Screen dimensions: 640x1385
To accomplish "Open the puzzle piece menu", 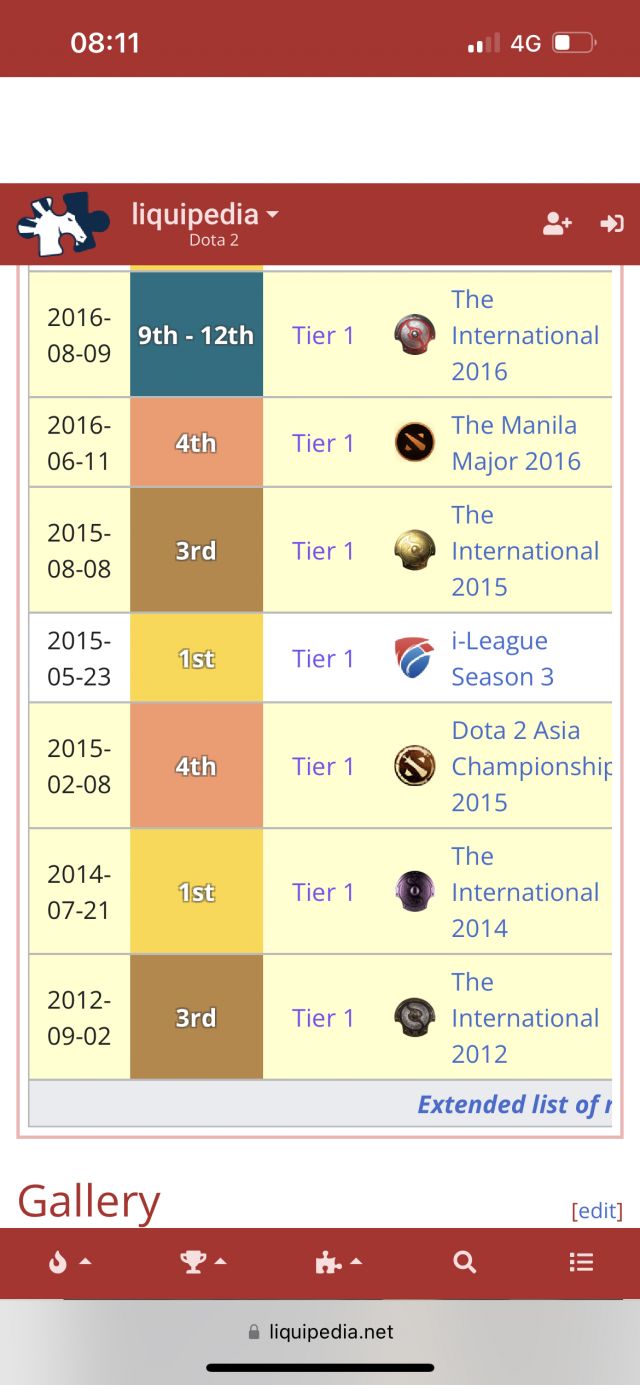I will click(338, 1262).
